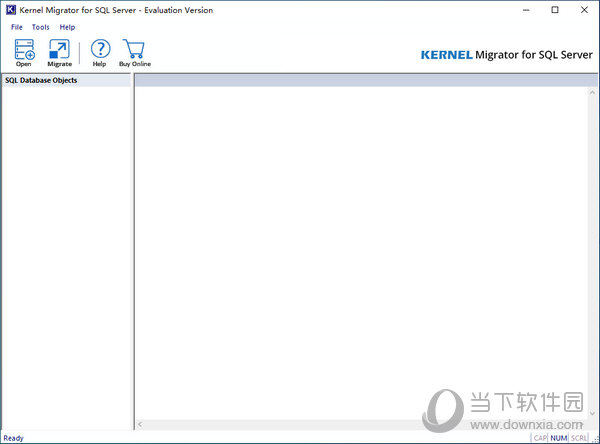
Task: Click the Ready status bar text
Action: (x=13, y=438)
